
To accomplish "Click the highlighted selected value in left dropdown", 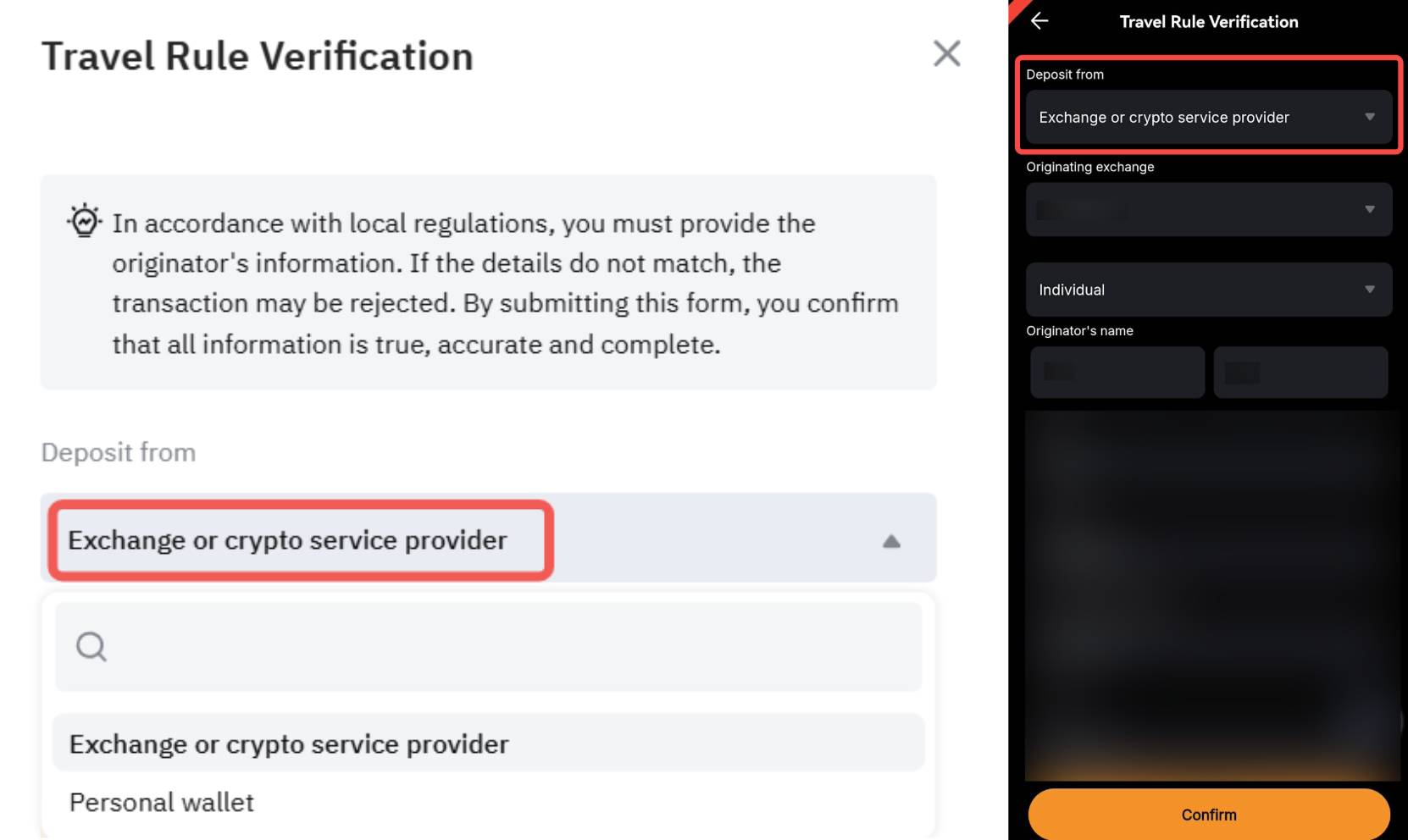I will click(288, 540).
